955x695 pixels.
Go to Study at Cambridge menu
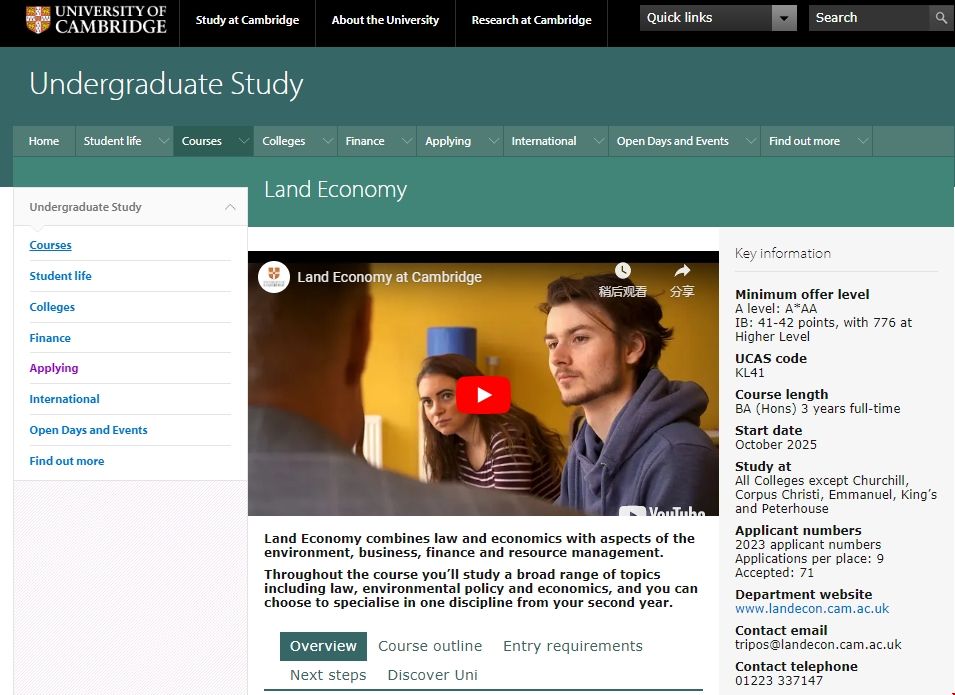247,20
